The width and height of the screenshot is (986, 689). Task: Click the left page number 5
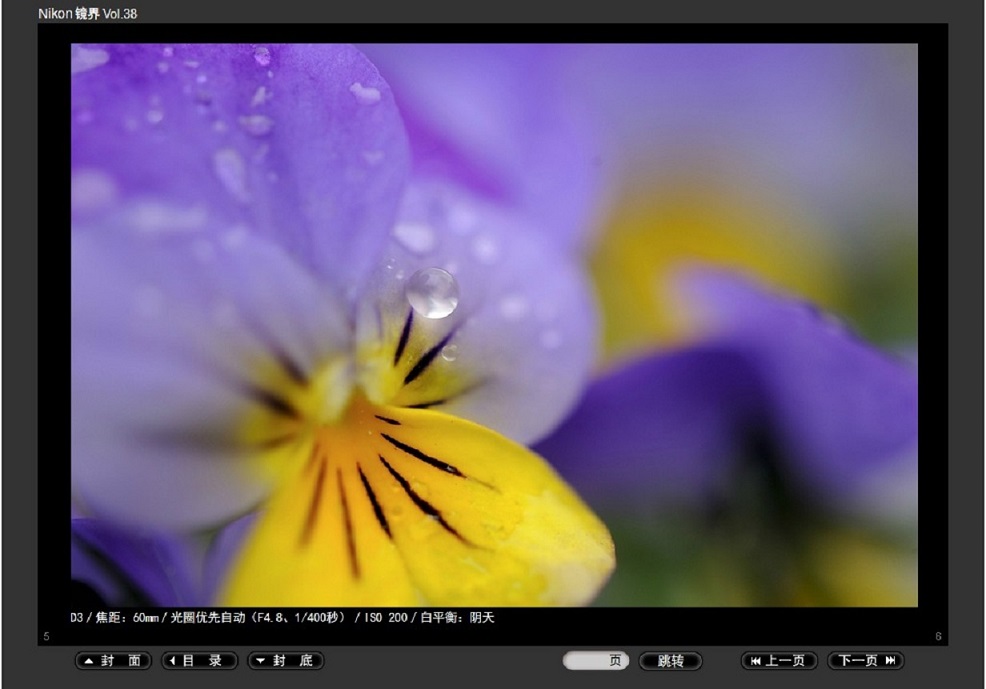[x=47, y=637]
